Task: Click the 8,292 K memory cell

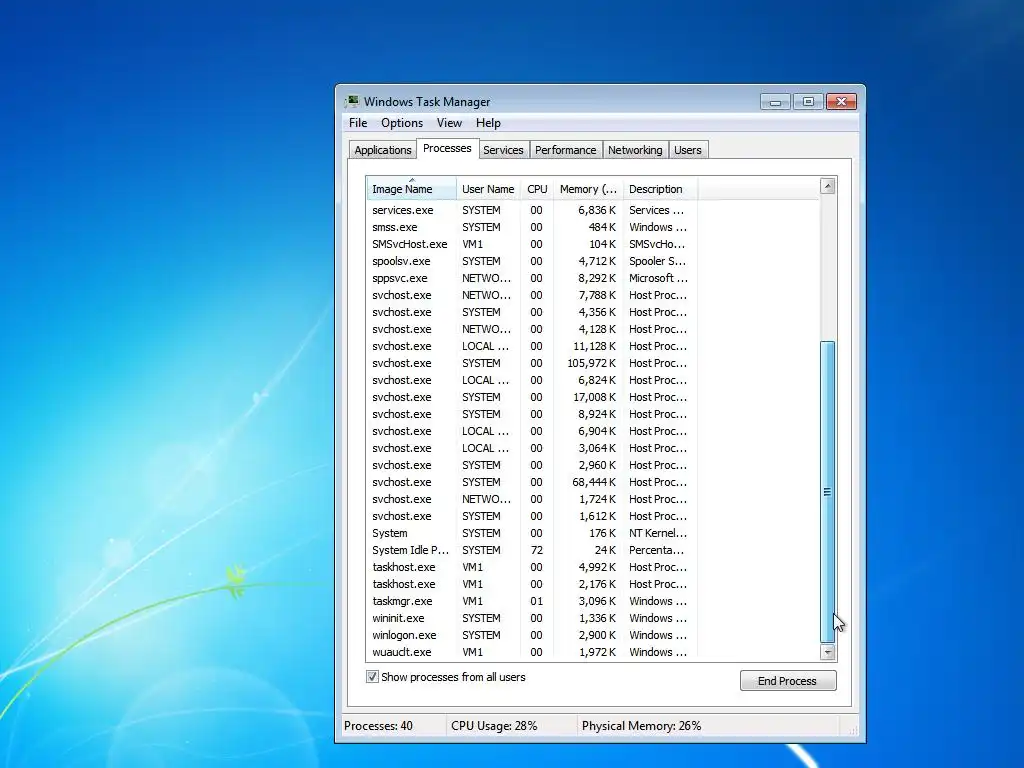Action: click(x=597, y=278)
